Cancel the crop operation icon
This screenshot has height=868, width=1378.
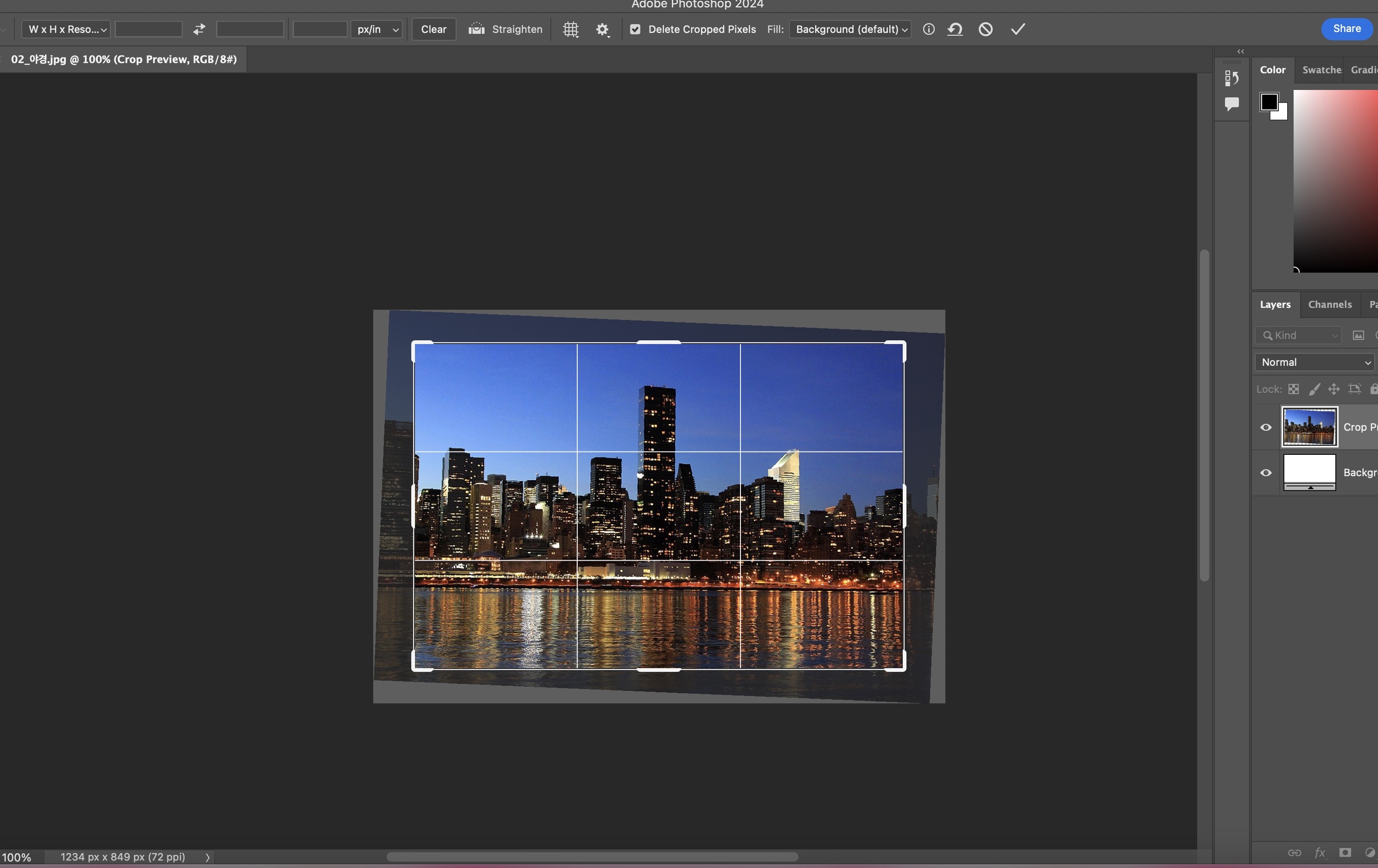[x=985, y=29]
